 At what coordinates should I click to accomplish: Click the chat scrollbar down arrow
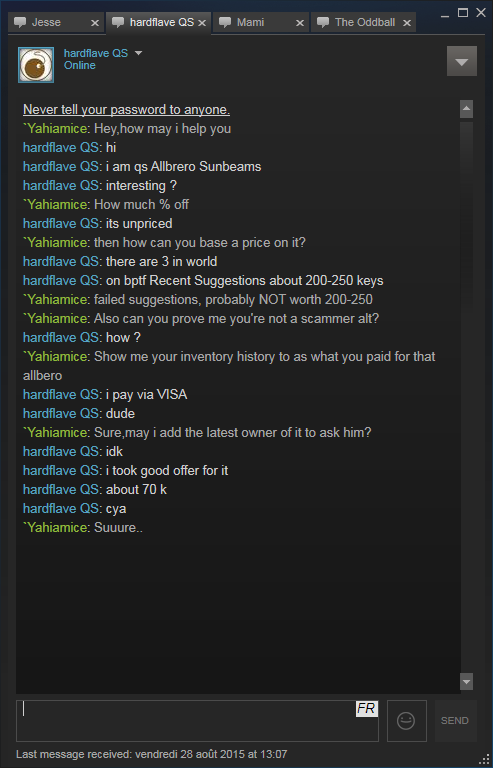tap(467, 681)
